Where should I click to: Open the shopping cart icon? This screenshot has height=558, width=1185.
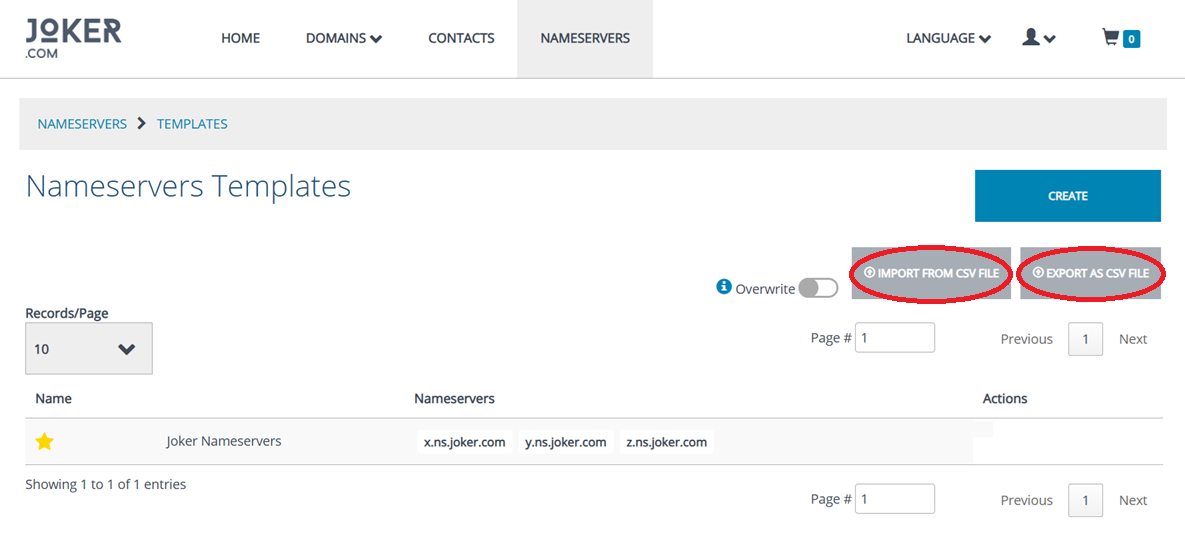click(1110, 38)
